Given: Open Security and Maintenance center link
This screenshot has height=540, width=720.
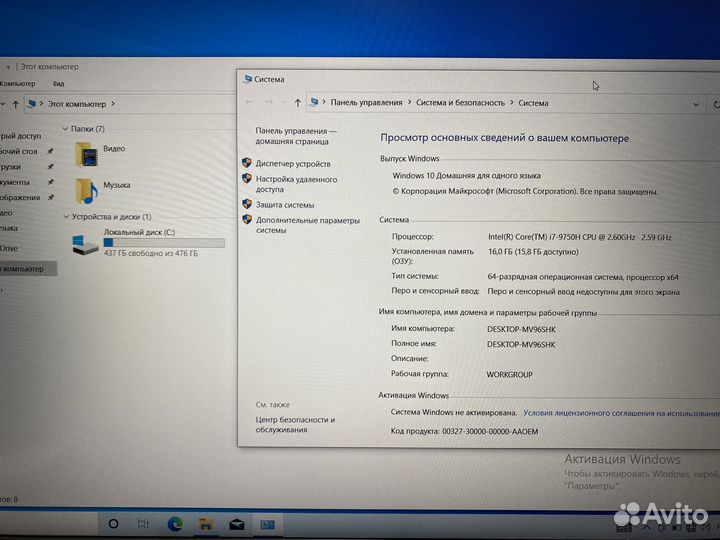Looking at the screenshot, I should 295,425.
